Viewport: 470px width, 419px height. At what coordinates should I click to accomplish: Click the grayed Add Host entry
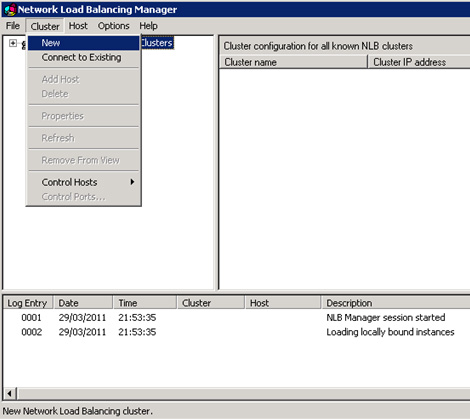click(83, 79)
